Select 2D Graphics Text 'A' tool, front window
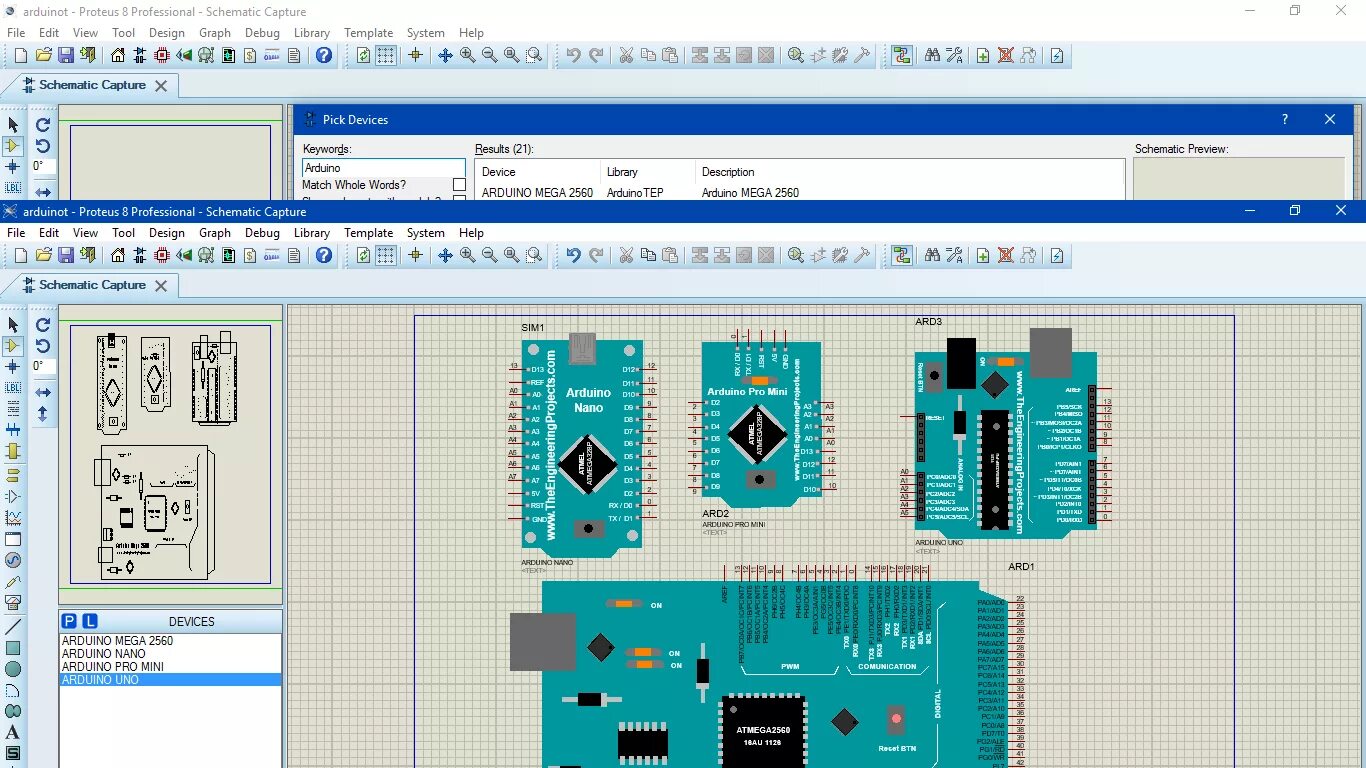The height and width of the screenshot is (768, 1366). 13,732
